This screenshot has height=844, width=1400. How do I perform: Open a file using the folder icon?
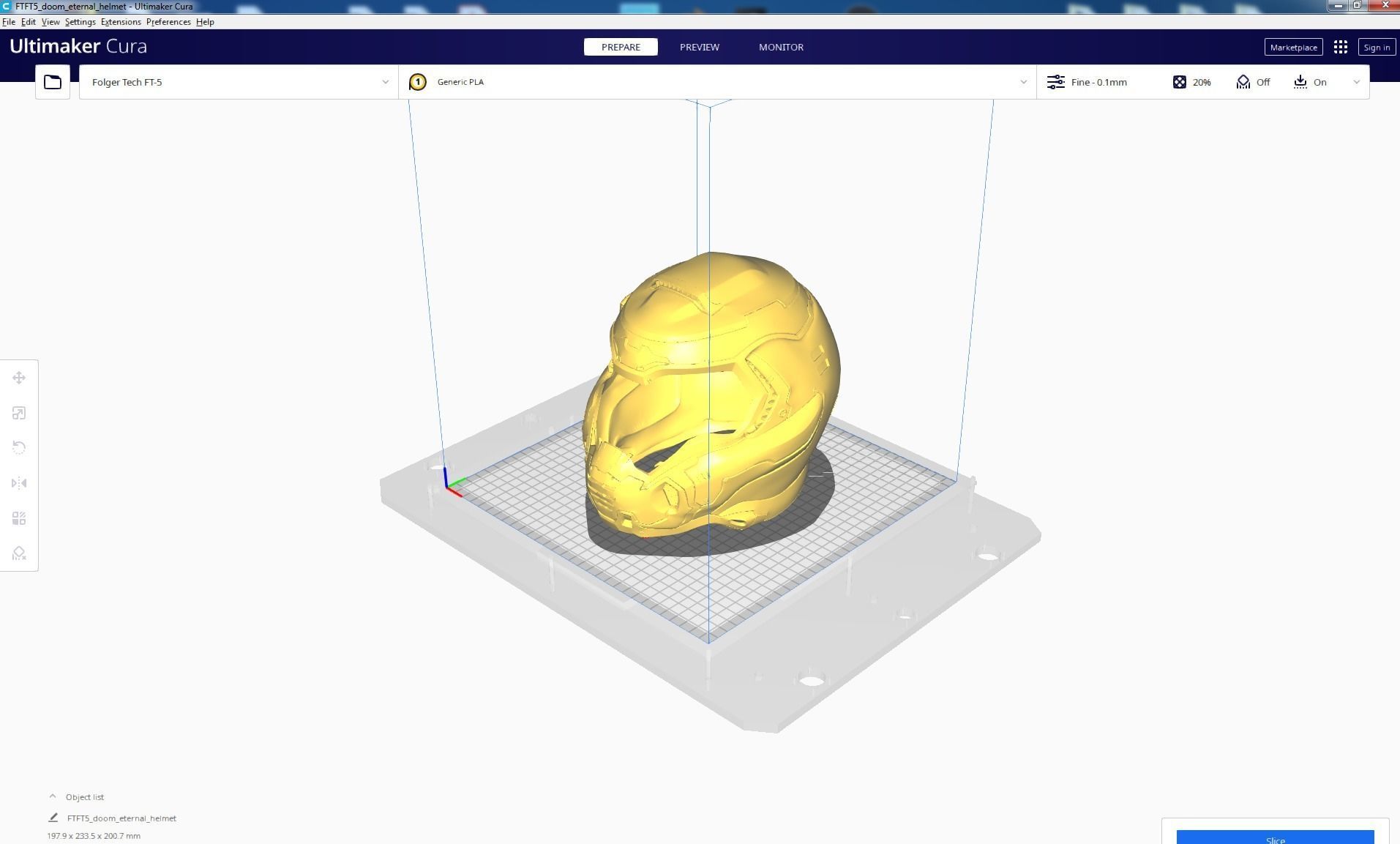[x=52, y=81]
